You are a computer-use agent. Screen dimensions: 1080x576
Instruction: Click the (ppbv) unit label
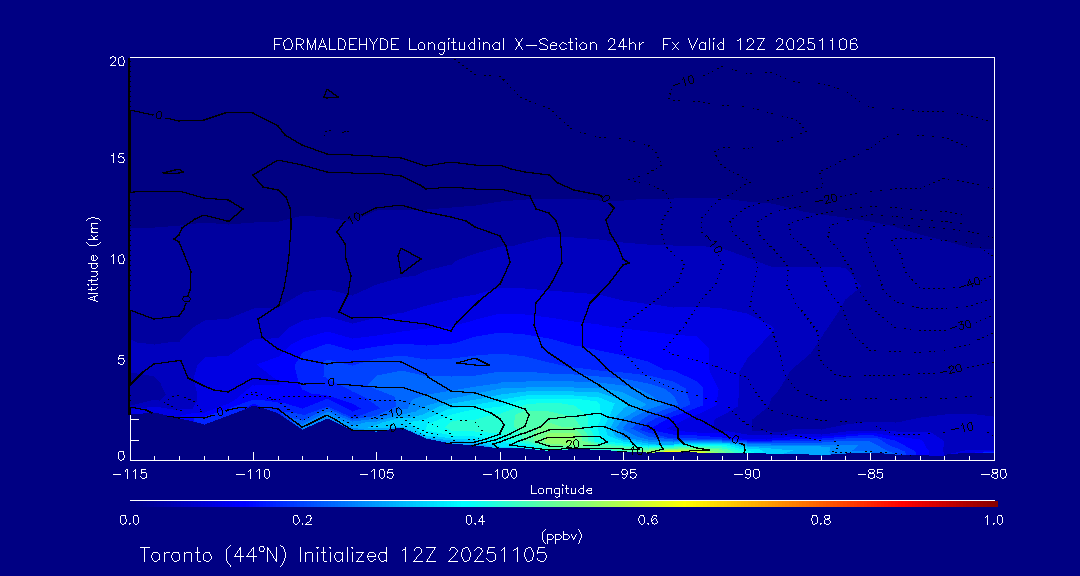(561, 536)
